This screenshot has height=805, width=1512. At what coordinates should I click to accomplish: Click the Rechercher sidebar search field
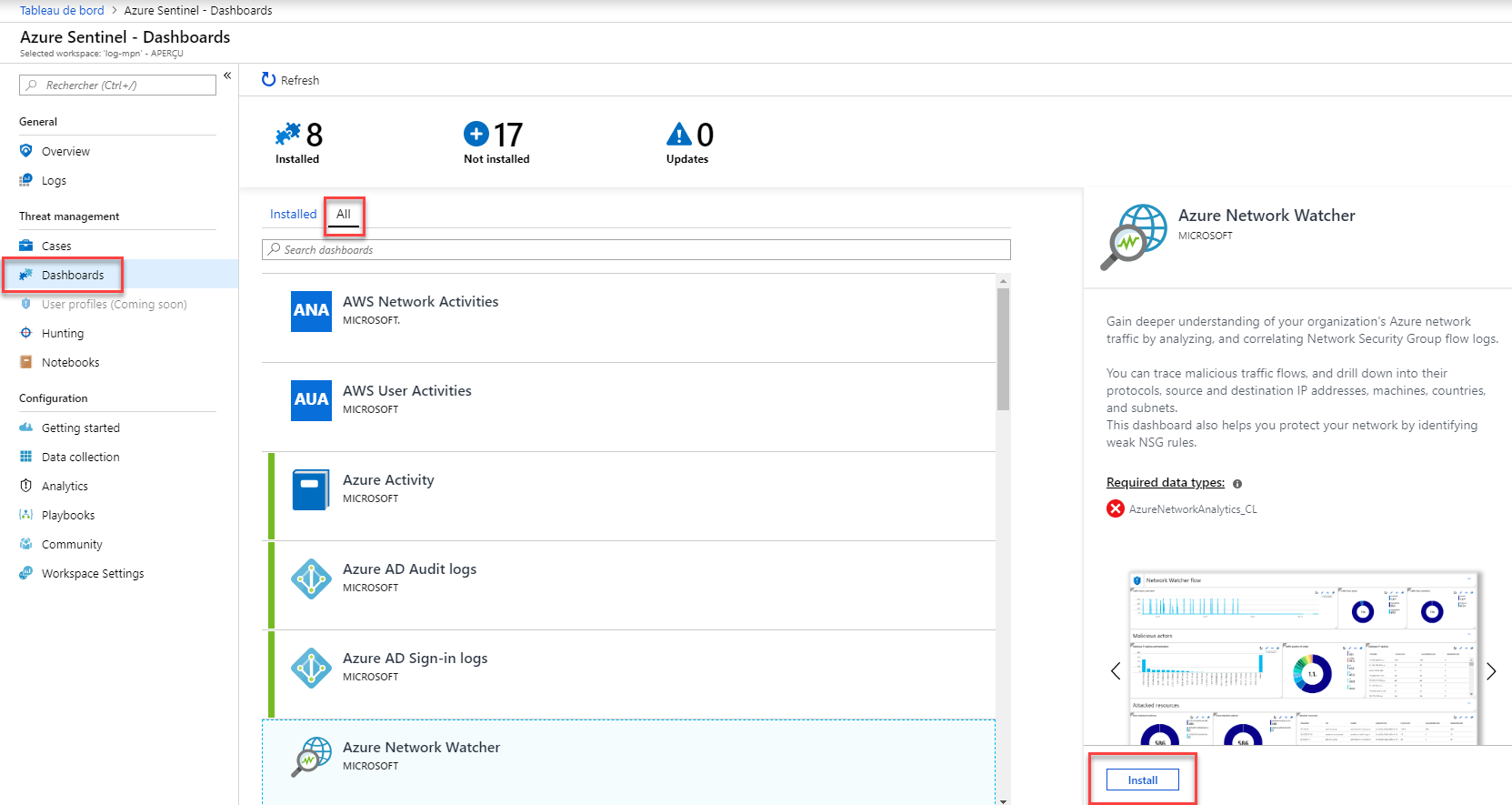coord(117,85)
